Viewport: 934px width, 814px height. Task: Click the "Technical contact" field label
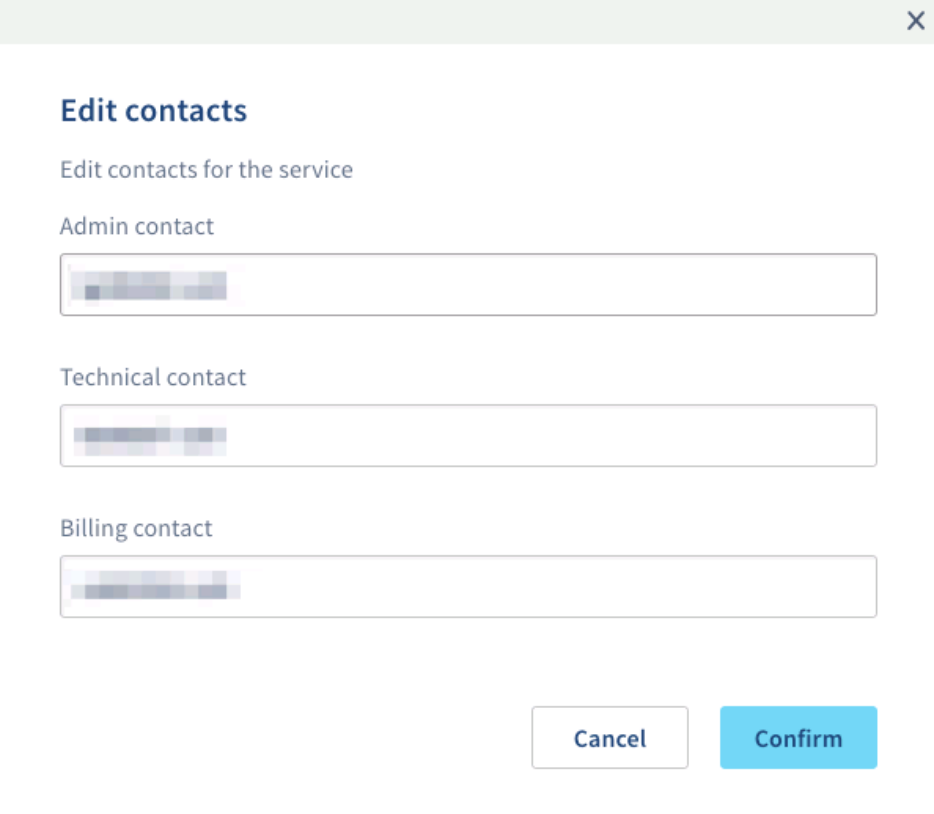tap(153, 378)
